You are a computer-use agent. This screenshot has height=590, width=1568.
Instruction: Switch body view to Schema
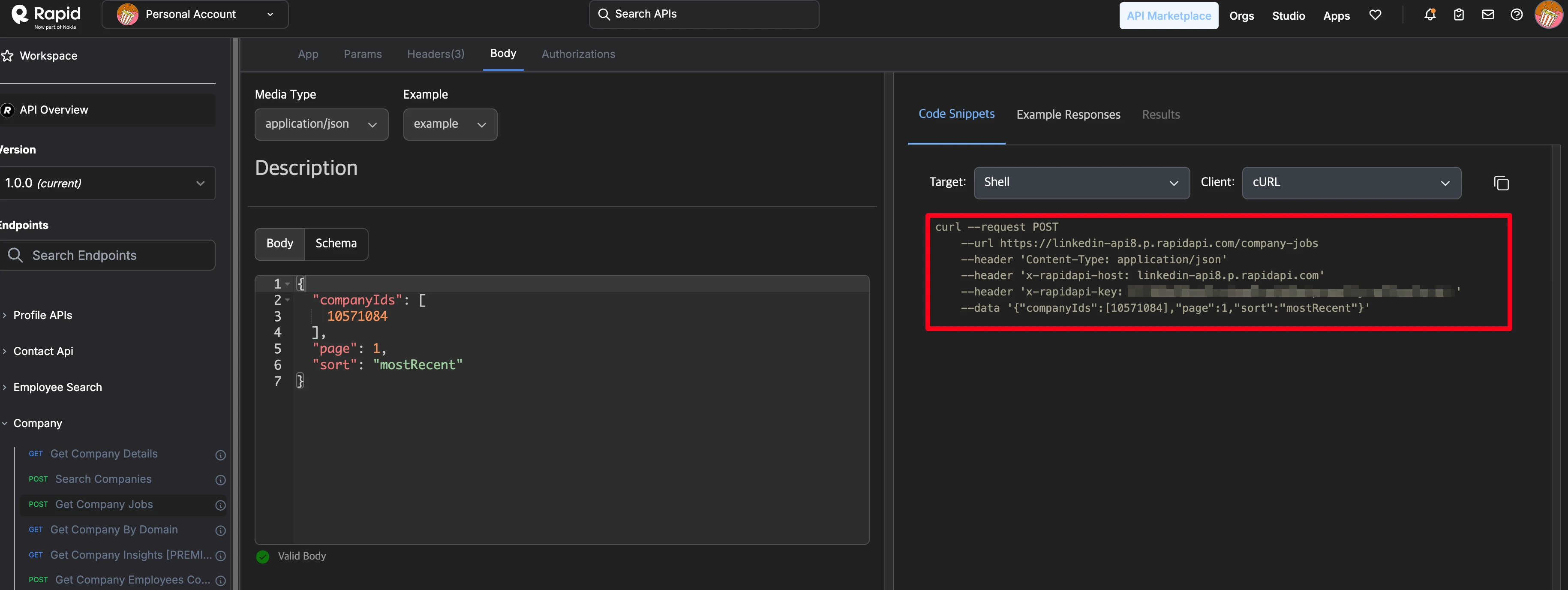pyautogui.click(x=336, y=244)
